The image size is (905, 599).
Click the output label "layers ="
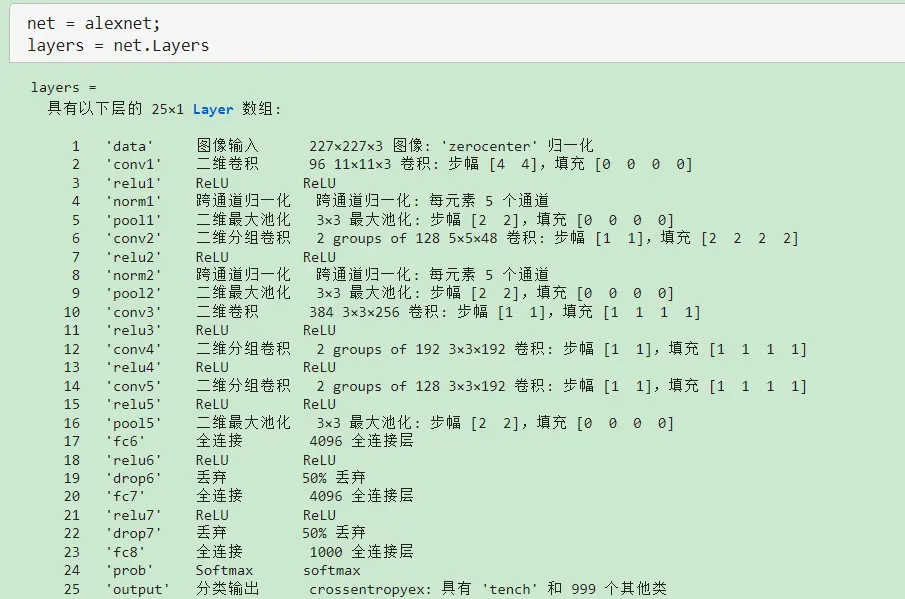coord(63,87)
